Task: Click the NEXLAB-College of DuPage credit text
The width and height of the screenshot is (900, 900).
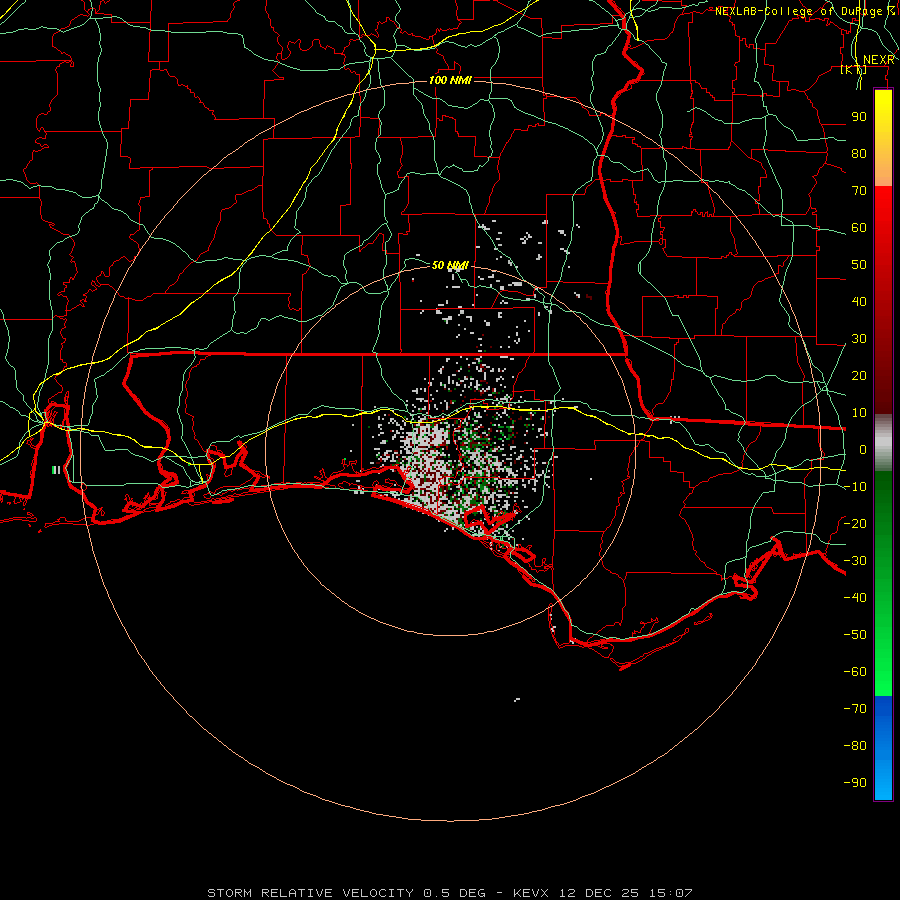Action: [x=804, y=11]
